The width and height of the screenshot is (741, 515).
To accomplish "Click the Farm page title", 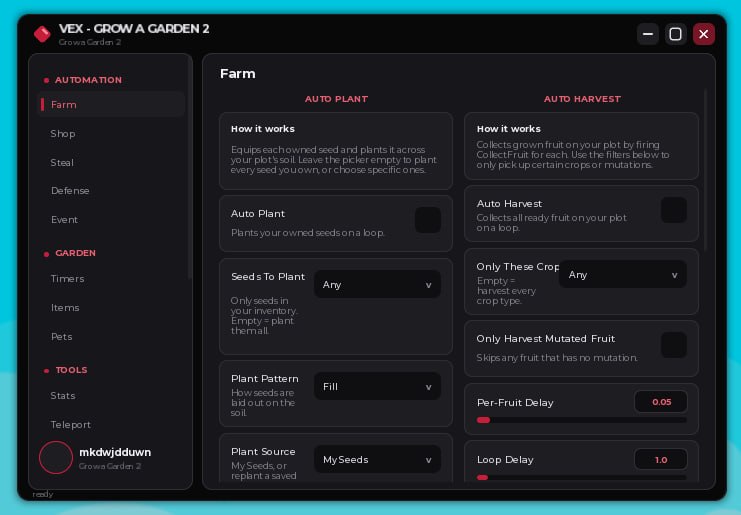I will pyautogui.click(x=238, y=74).
